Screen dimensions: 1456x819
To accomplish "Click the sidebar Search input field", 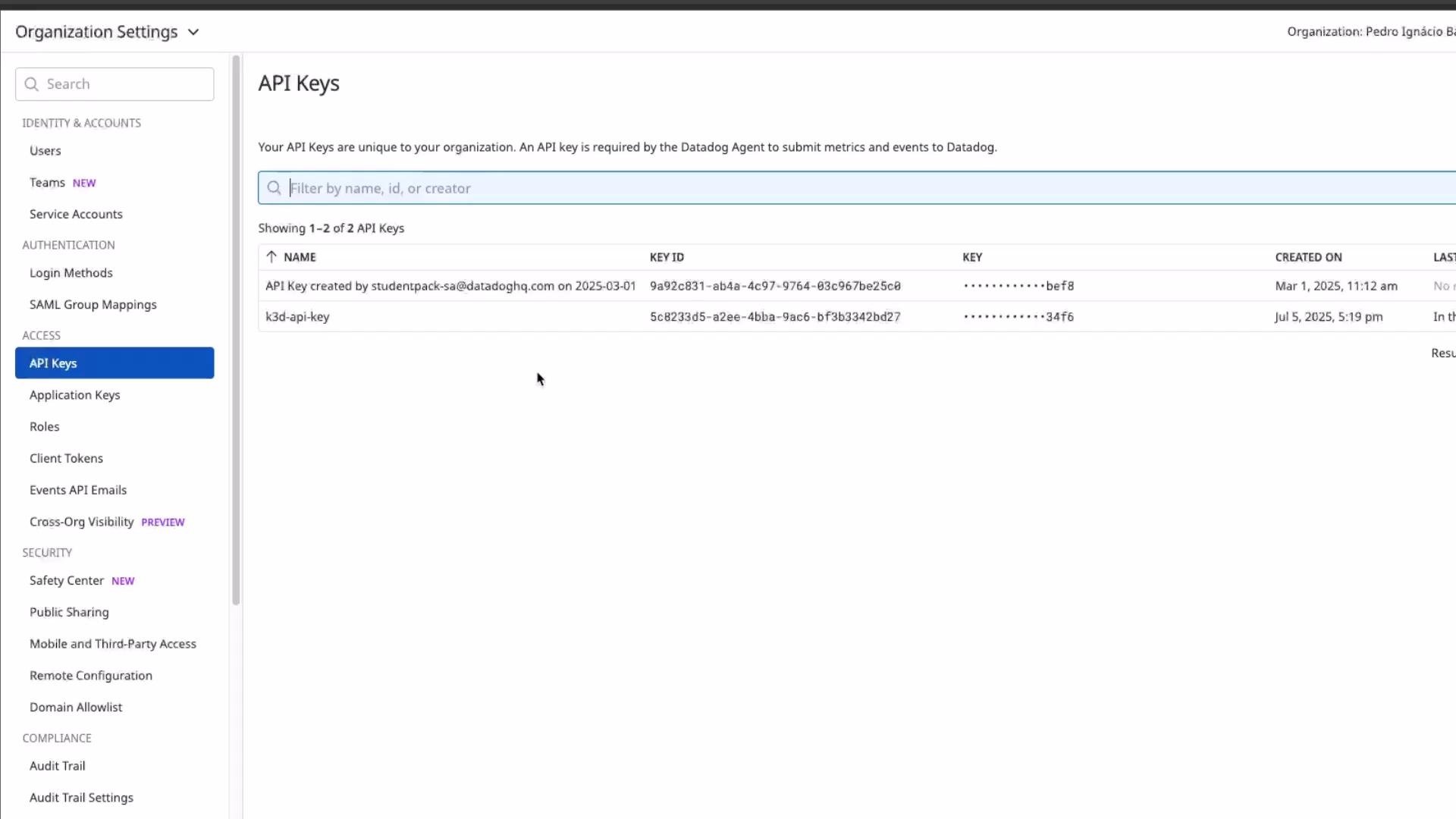I will pyautogui.click(x=115, y=84).
